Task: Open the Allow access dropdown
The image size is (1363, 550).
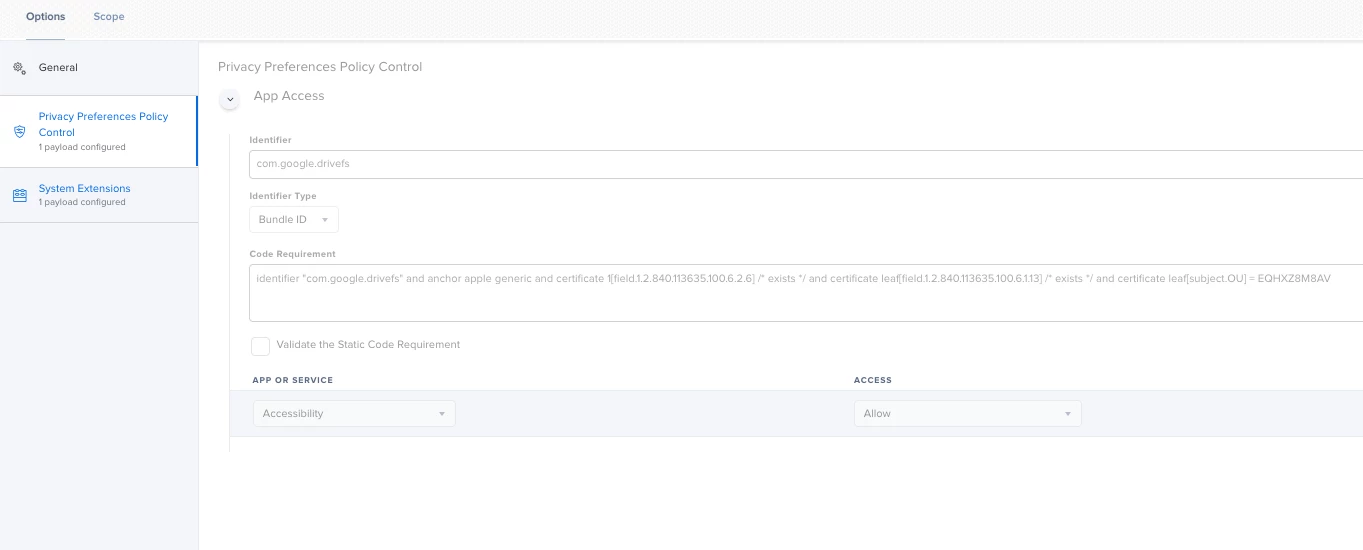Action: tap(967, 413)
